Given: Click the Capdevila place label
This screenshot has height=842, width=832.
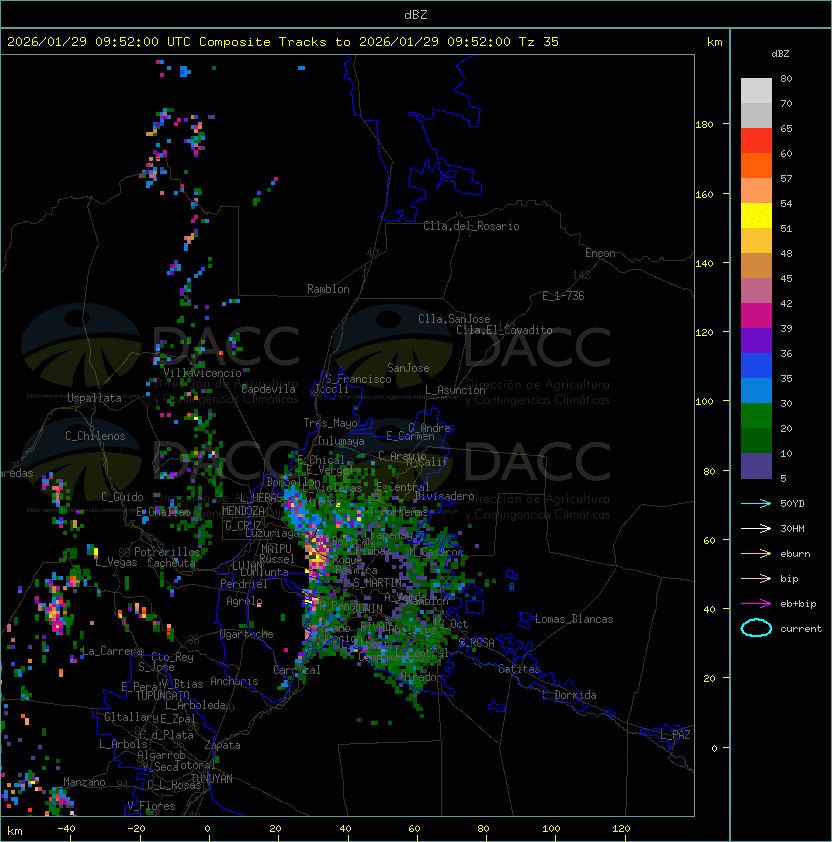Looking at the screenshot, I should coord(268,389).
